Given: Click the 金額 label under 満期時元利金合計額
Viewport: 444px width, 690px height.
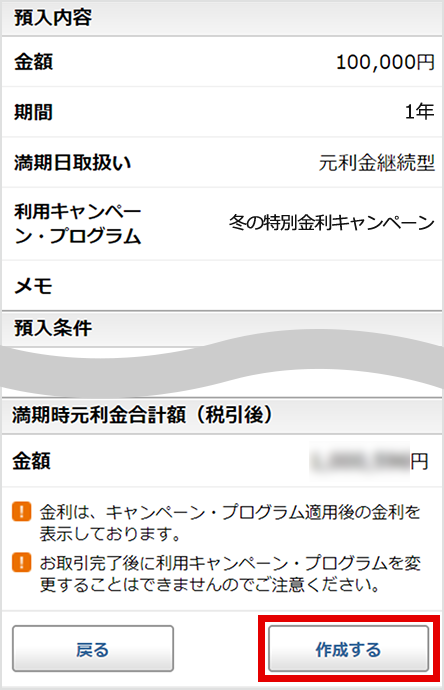Looking at the screenshot, I should coord(31,461).
